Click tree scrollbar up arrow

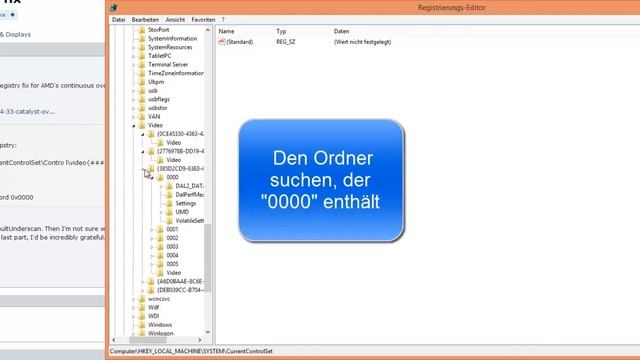(x=207, y=30)
